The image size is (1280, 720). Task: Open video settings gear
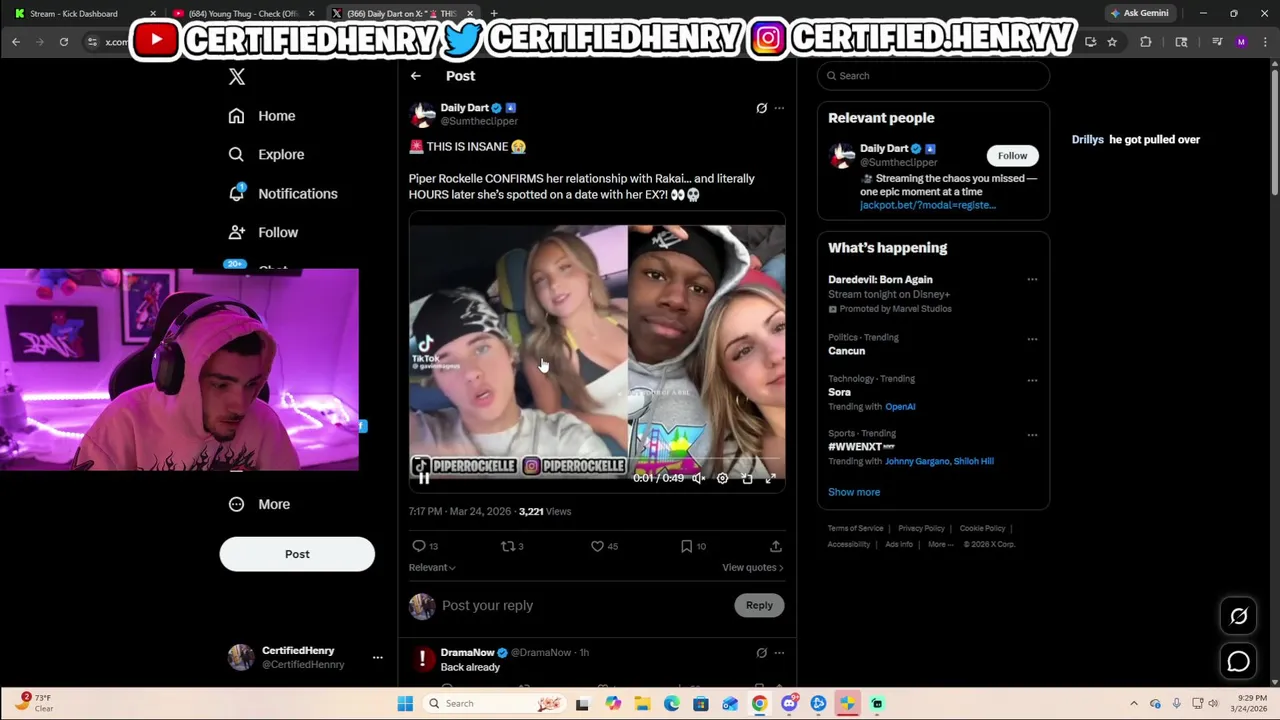[x=722, y=478]
